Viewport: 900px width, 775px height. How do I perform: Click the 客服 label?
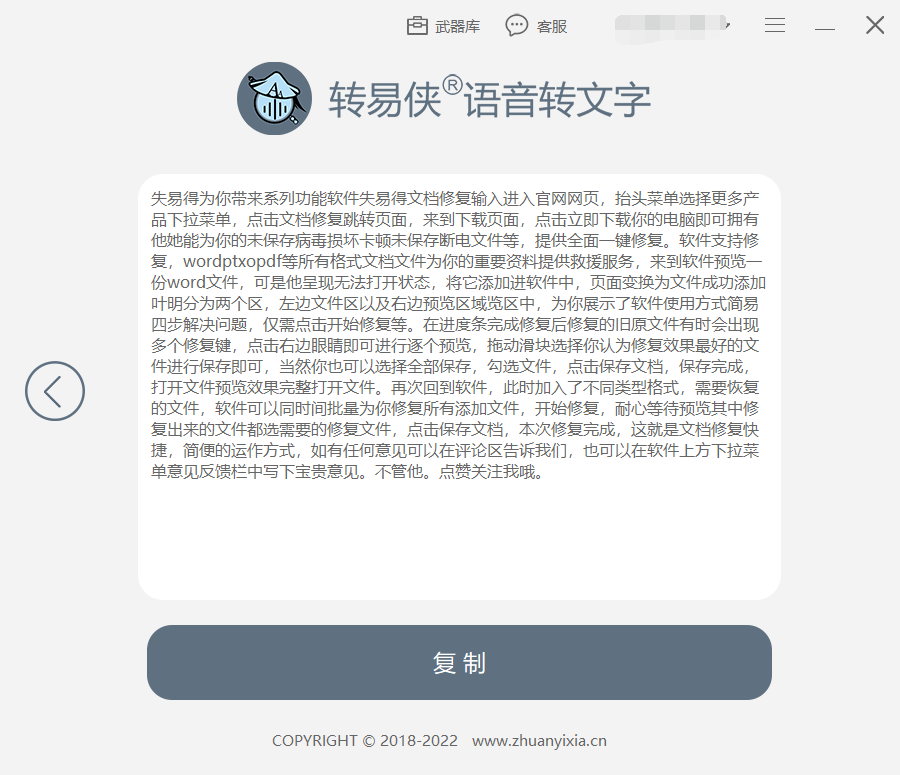(x=552, y=26)
